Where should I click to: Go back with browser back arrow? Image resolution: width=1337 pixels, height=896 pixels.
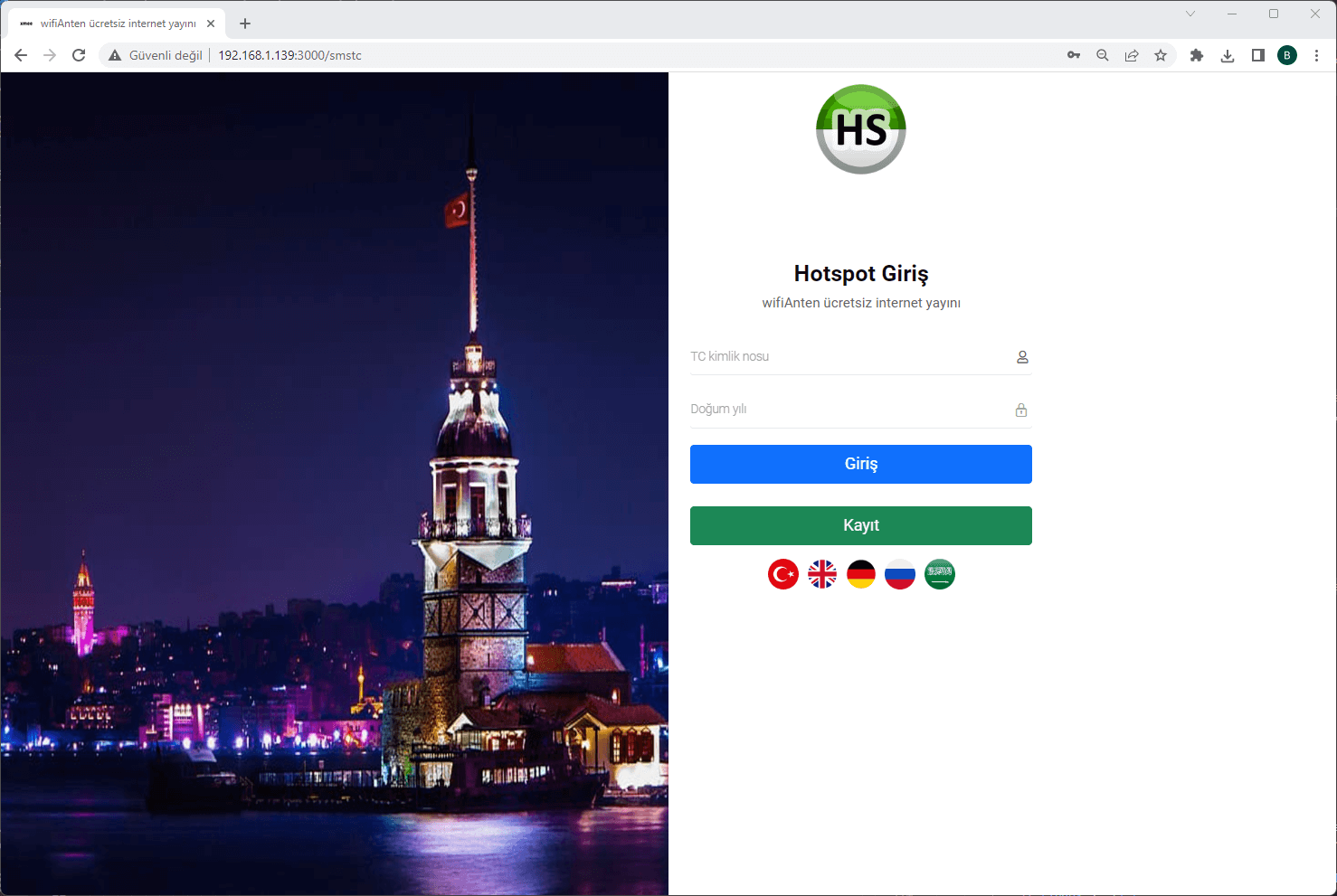tap(21, 55)
